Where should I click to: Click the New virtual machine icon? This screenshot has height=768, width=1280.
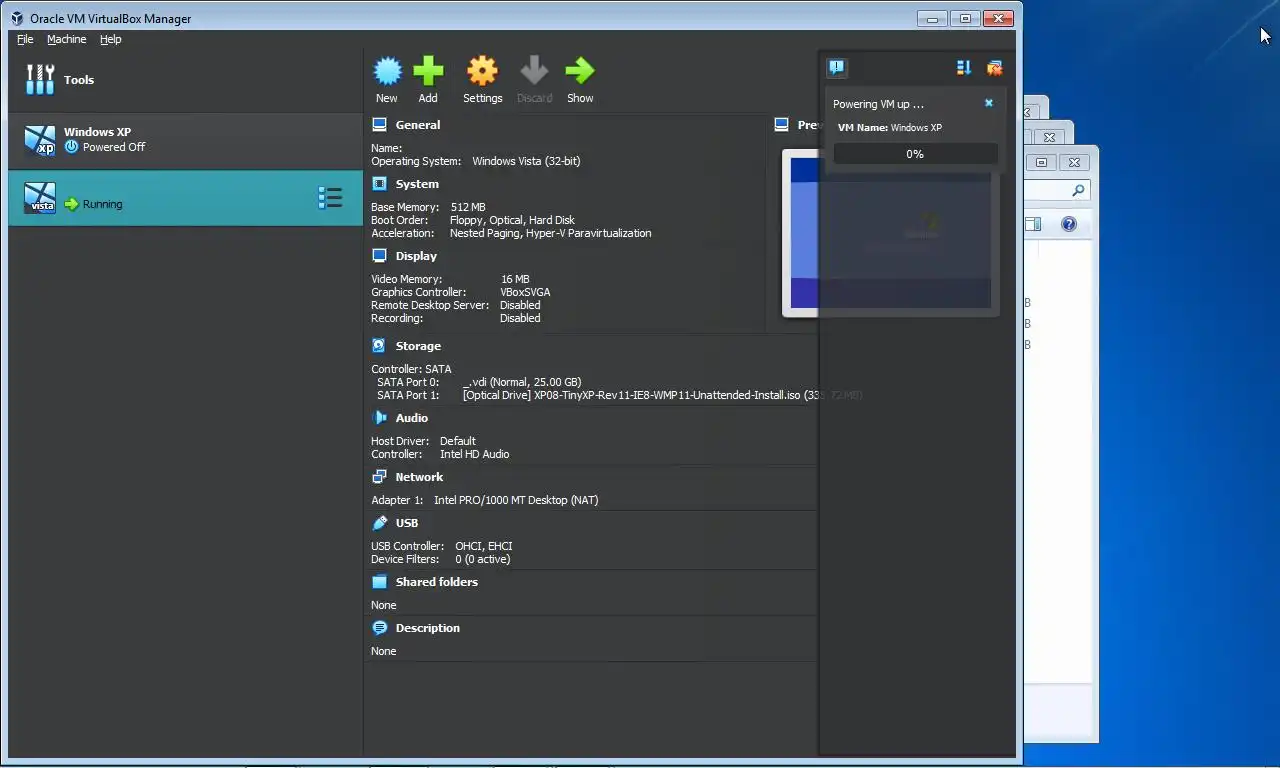pyautogui.click(x=387, y=71)
